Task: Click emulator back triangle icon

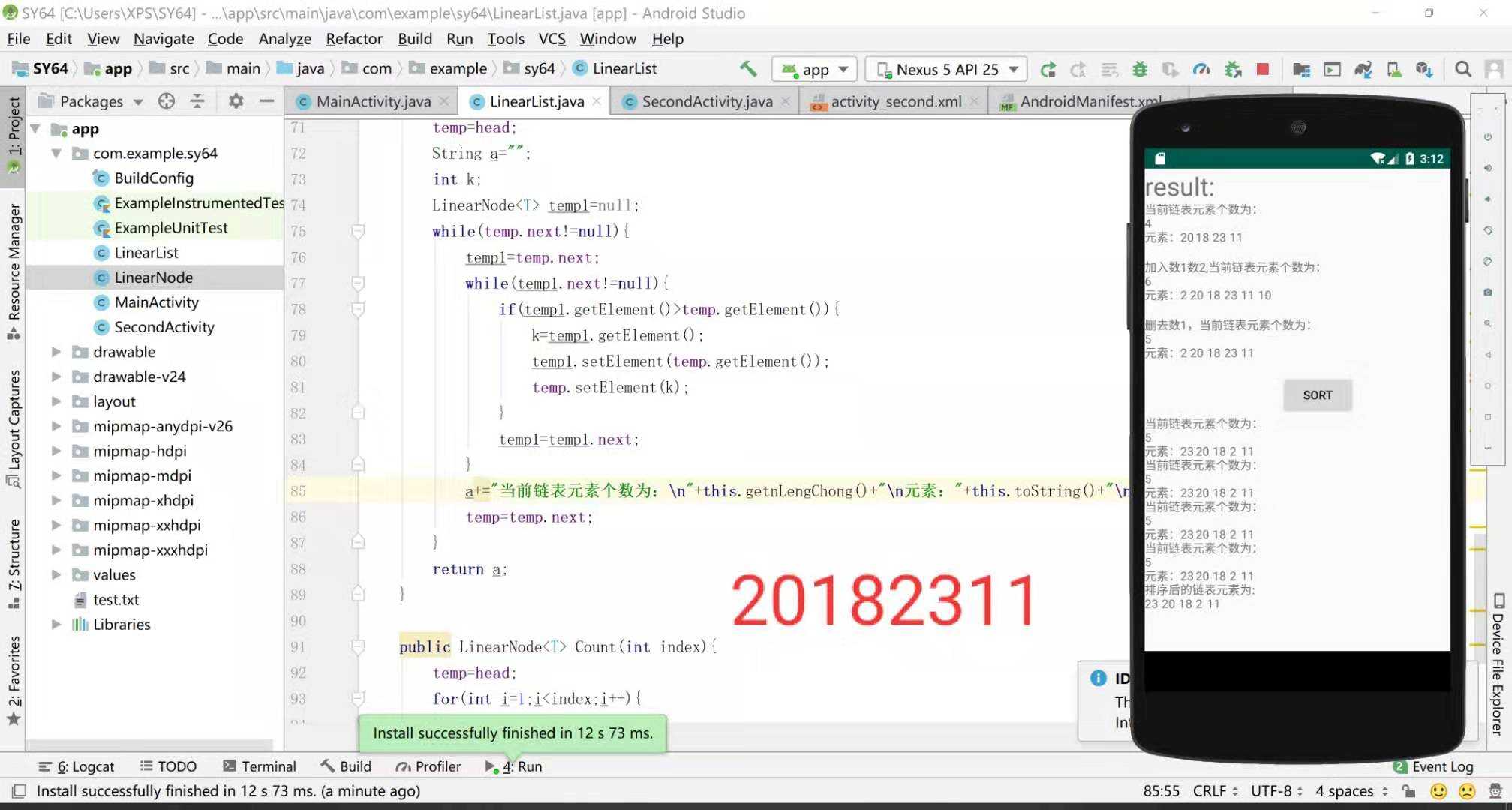Action: click(1487, 354)
